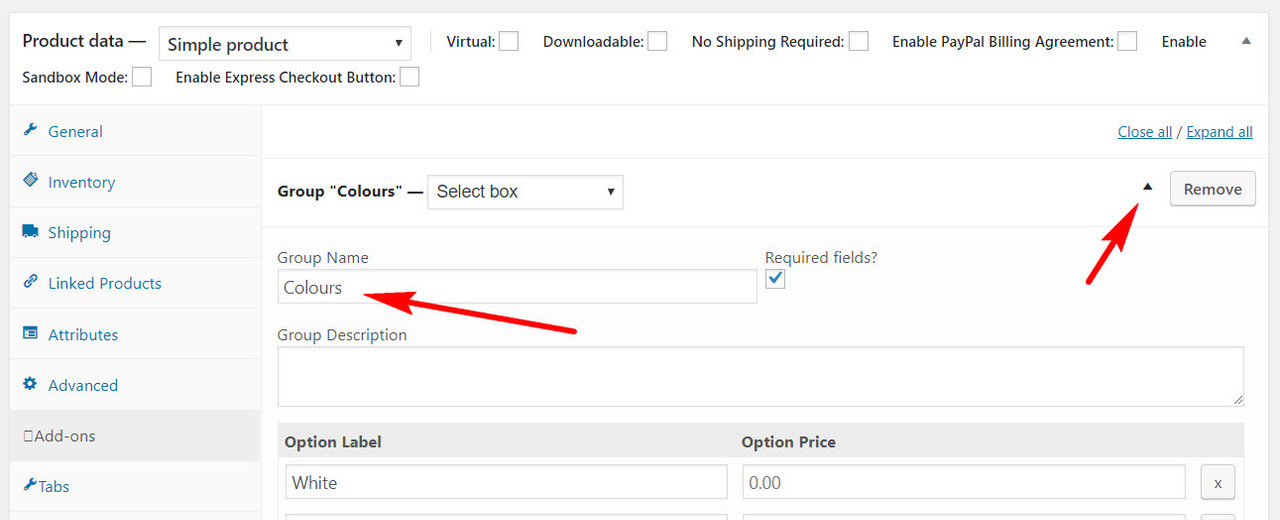
Task: Edit the White option label field
Action: [x=506, y=482]
